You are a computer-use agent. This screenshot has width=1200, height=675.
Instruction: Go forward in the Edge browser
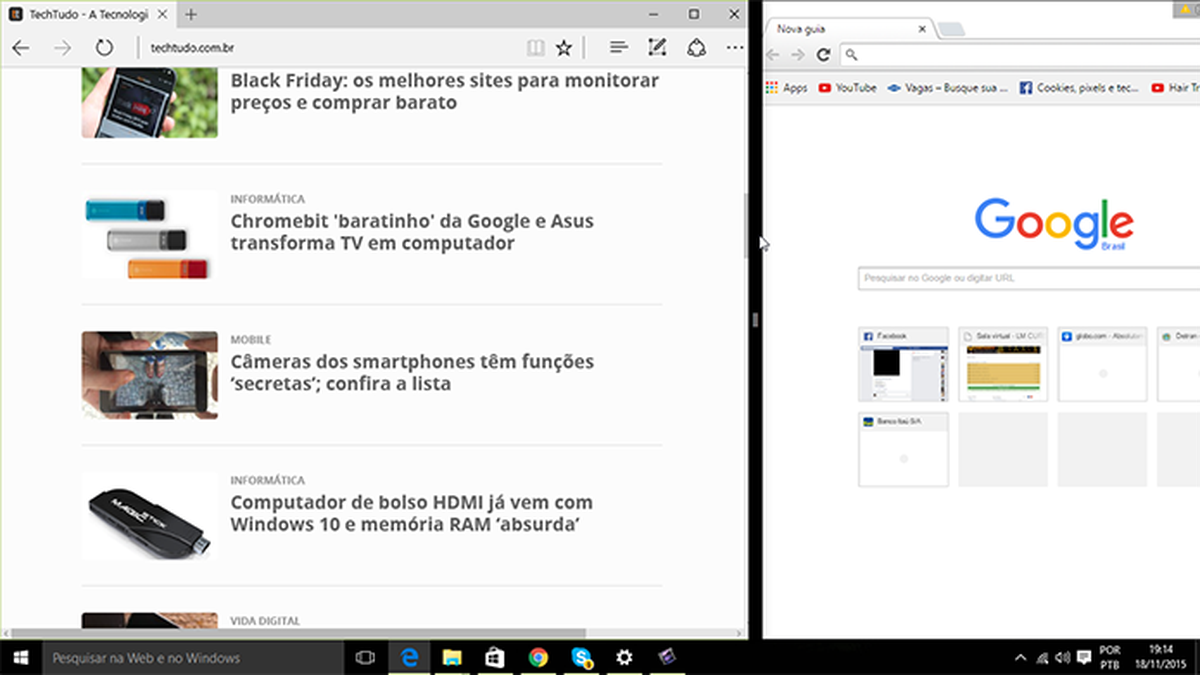(62, 48)
